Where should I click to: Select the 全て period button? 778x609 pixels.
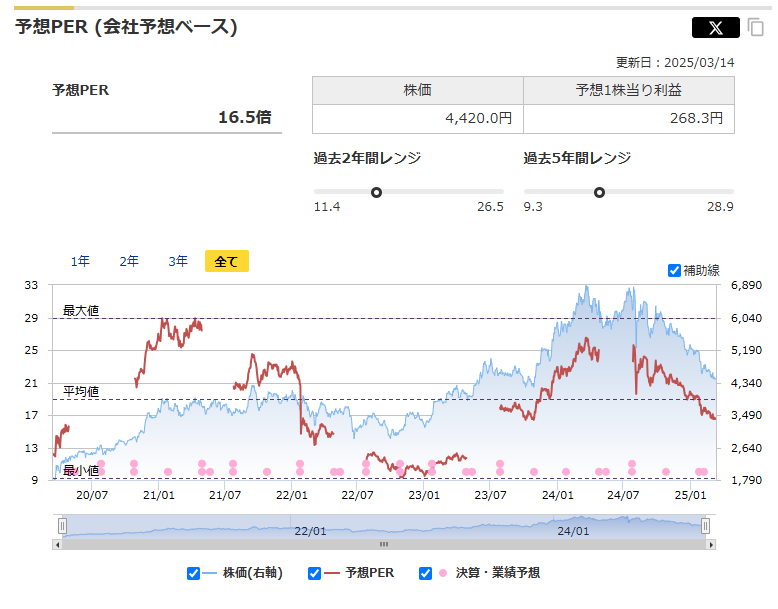point(227,261)
